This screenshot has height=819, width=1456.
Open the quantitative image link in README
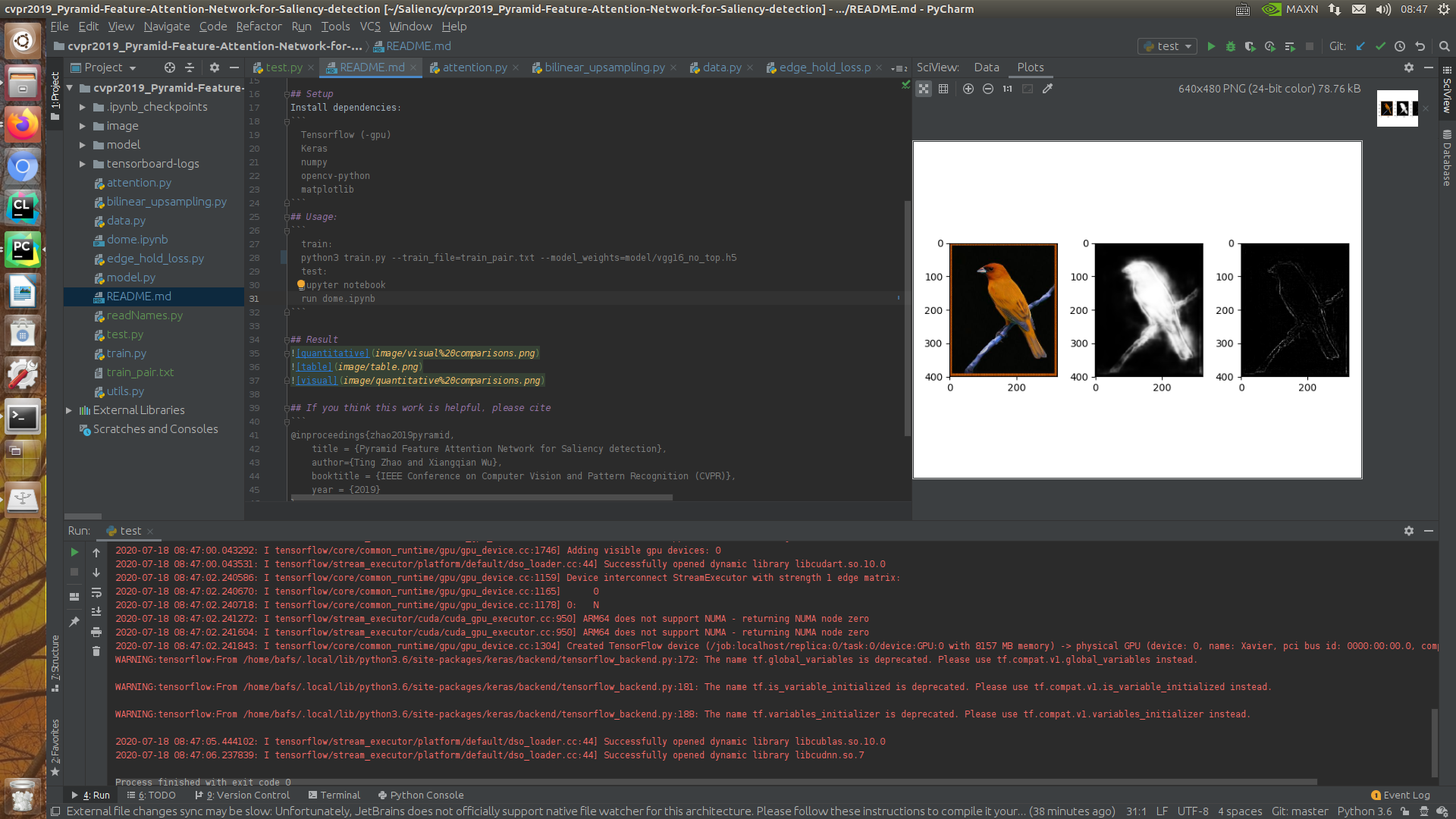pos(331,353)
